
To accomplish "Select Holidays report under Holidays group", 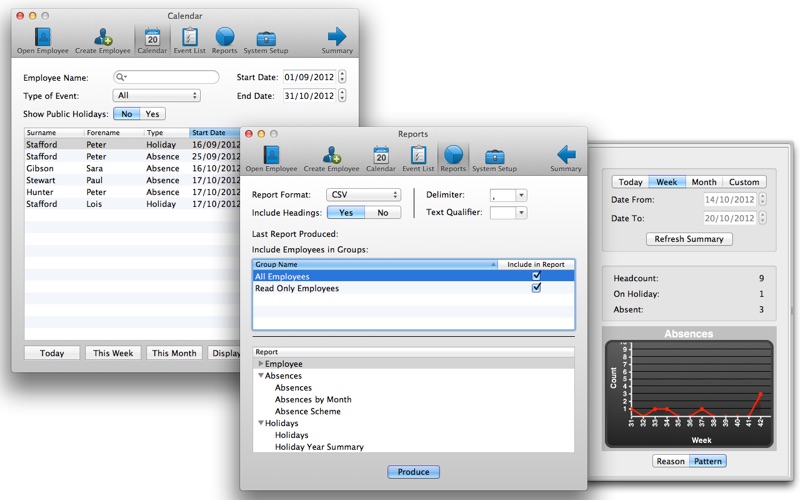I will tap(291, 435).
